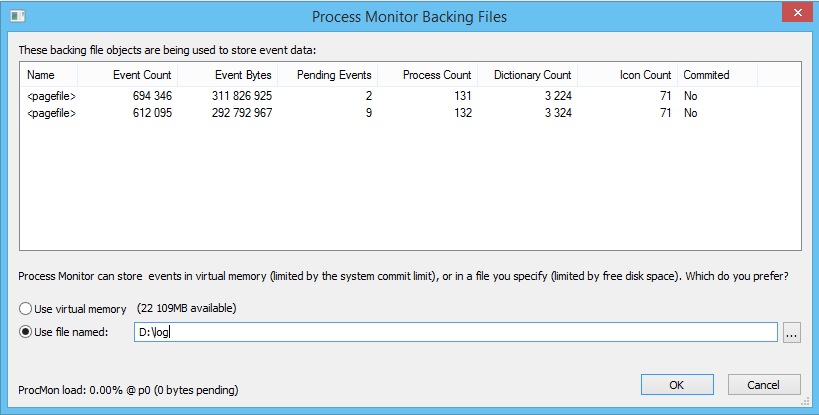Sort by the Event Count column
The width and height of the screenshot is (819, 415).
[141, 75]
